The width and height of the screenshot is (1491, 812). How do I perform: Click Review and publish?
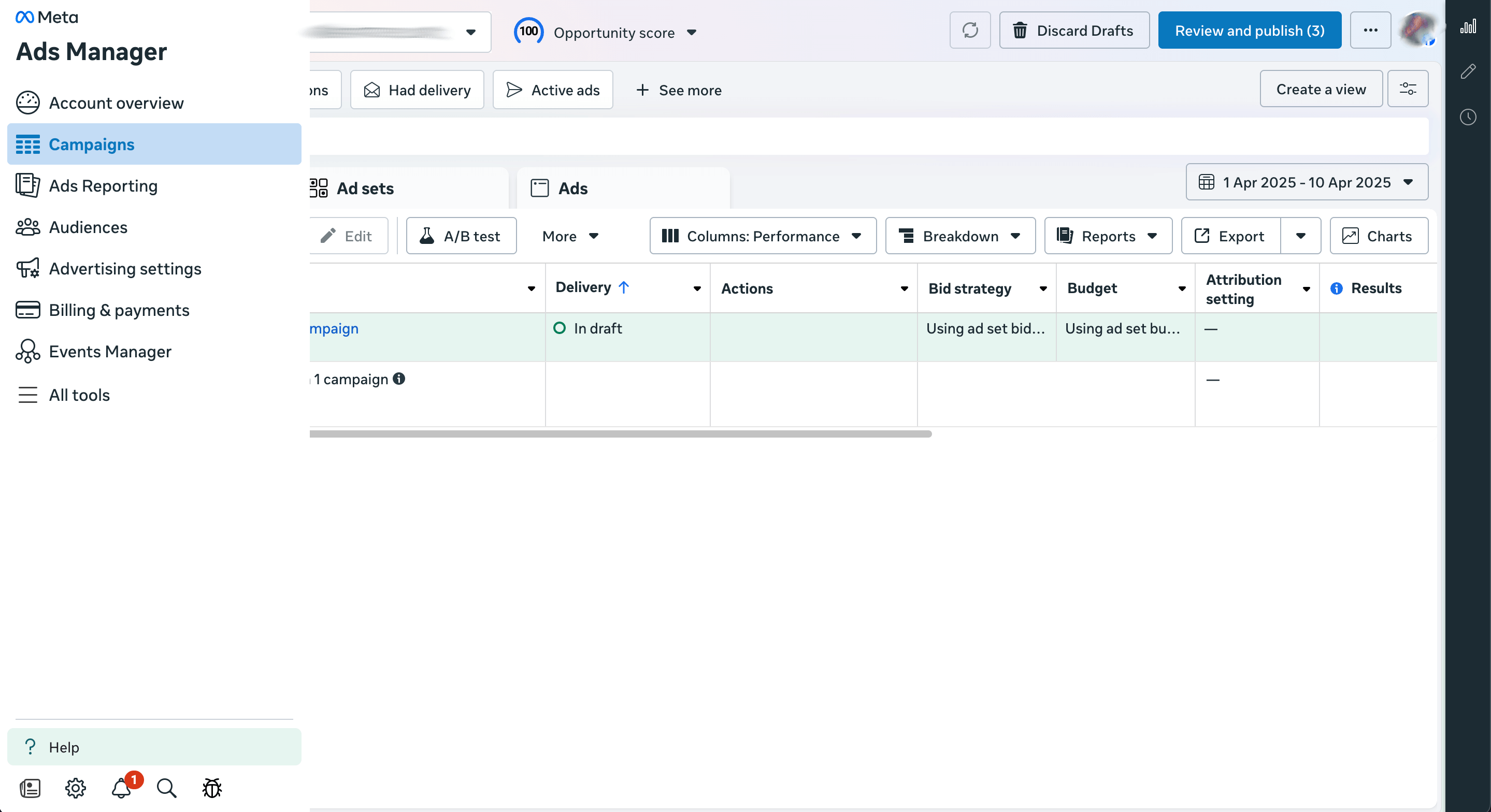1249,30
